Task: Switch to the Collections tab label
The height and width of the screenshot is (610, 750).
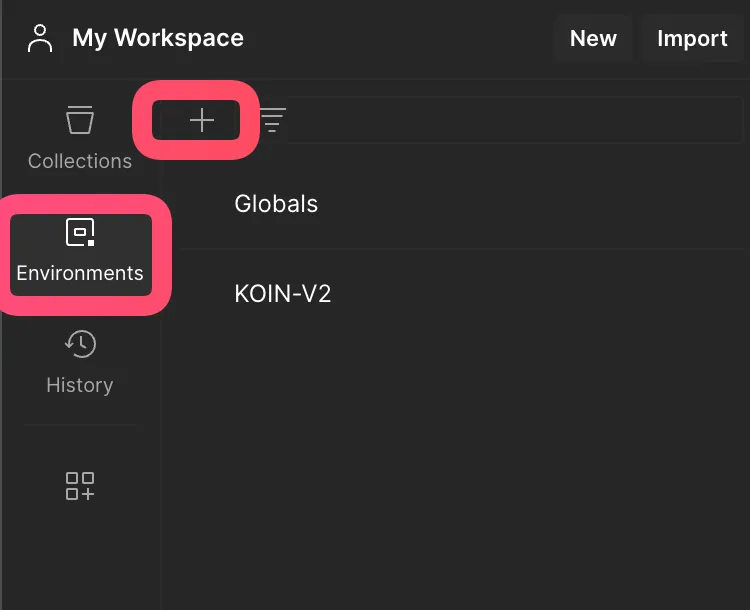Action: [x=80, y=161]
